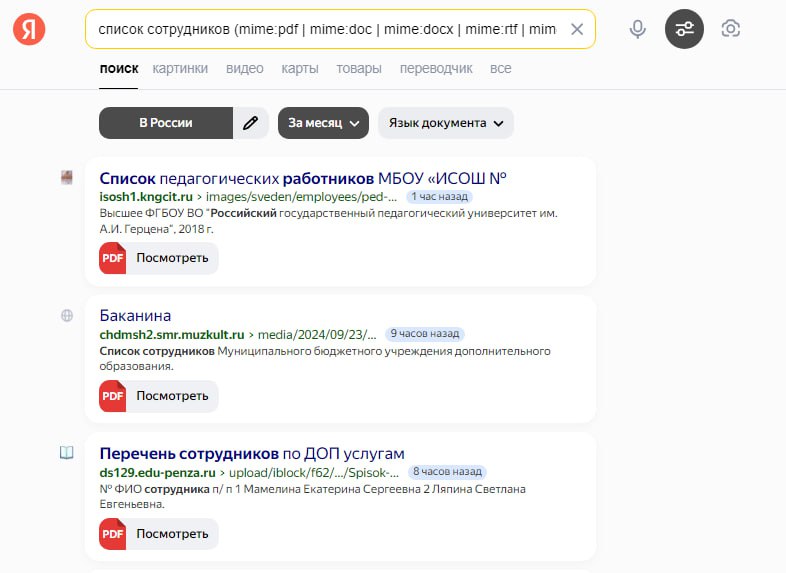Click the isosh1.kngcit.ru domain link
This screenshot has height=573, width=786.
click(146, 197)
